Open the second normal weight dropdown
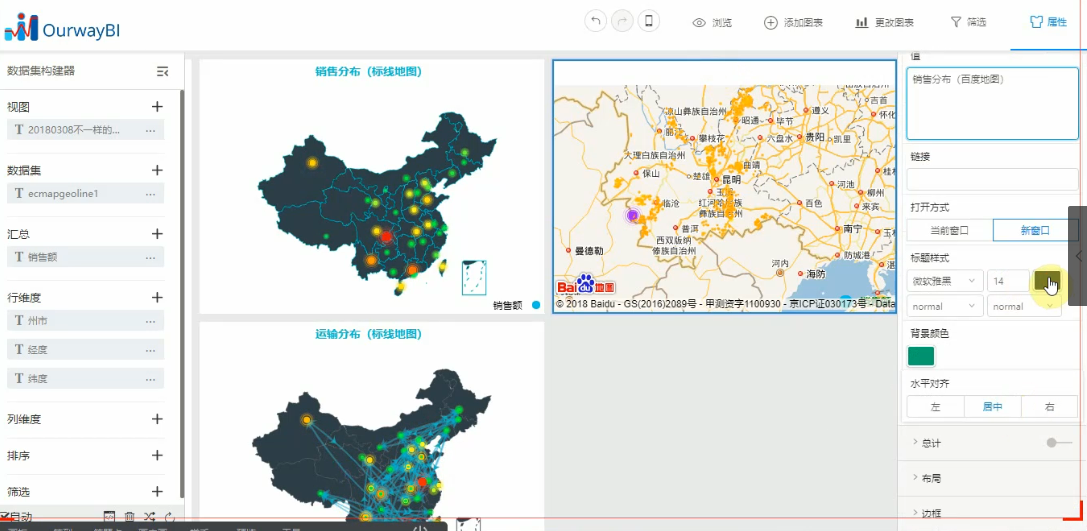 [1025, 306]
